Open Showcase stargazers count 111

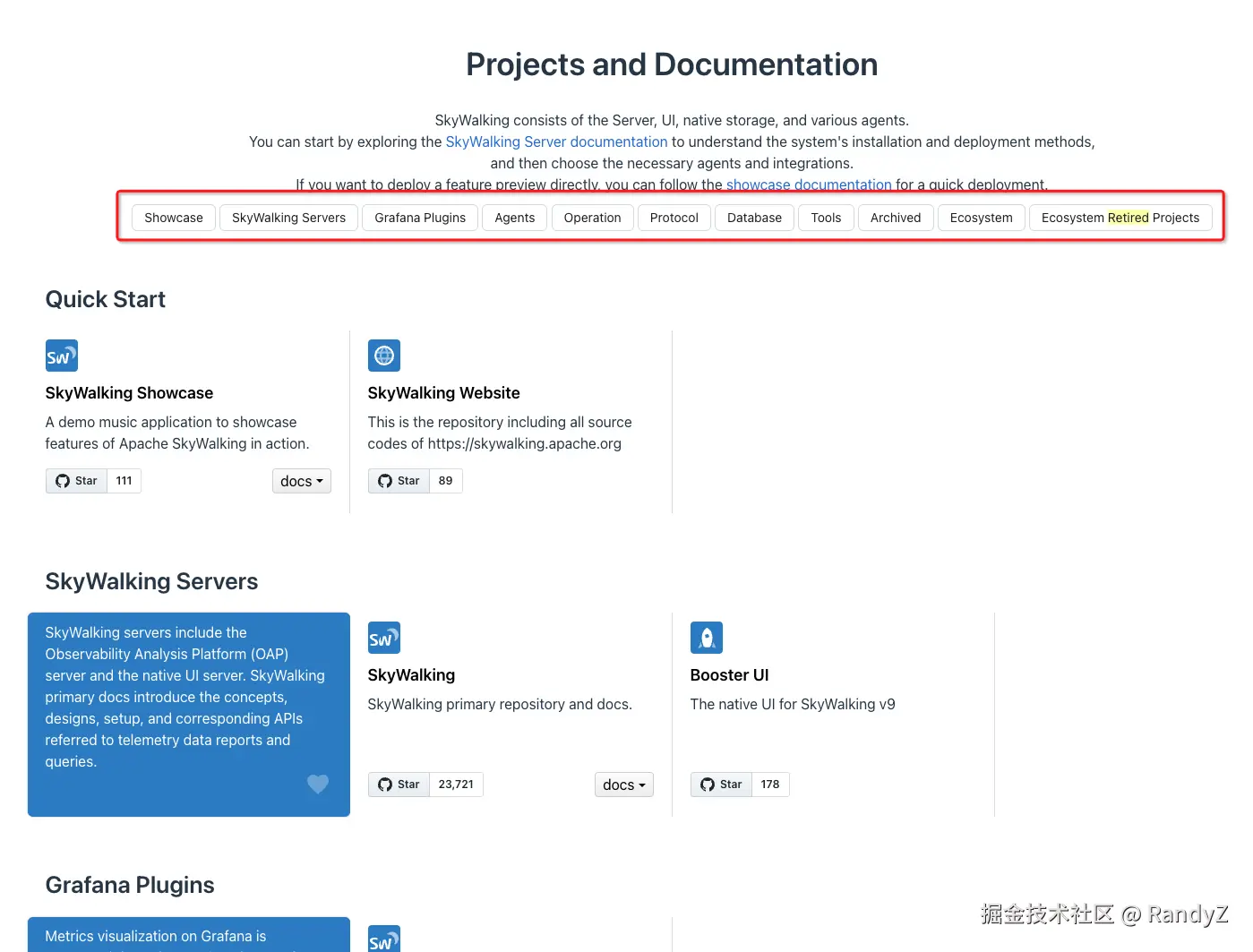click(124, 481)
